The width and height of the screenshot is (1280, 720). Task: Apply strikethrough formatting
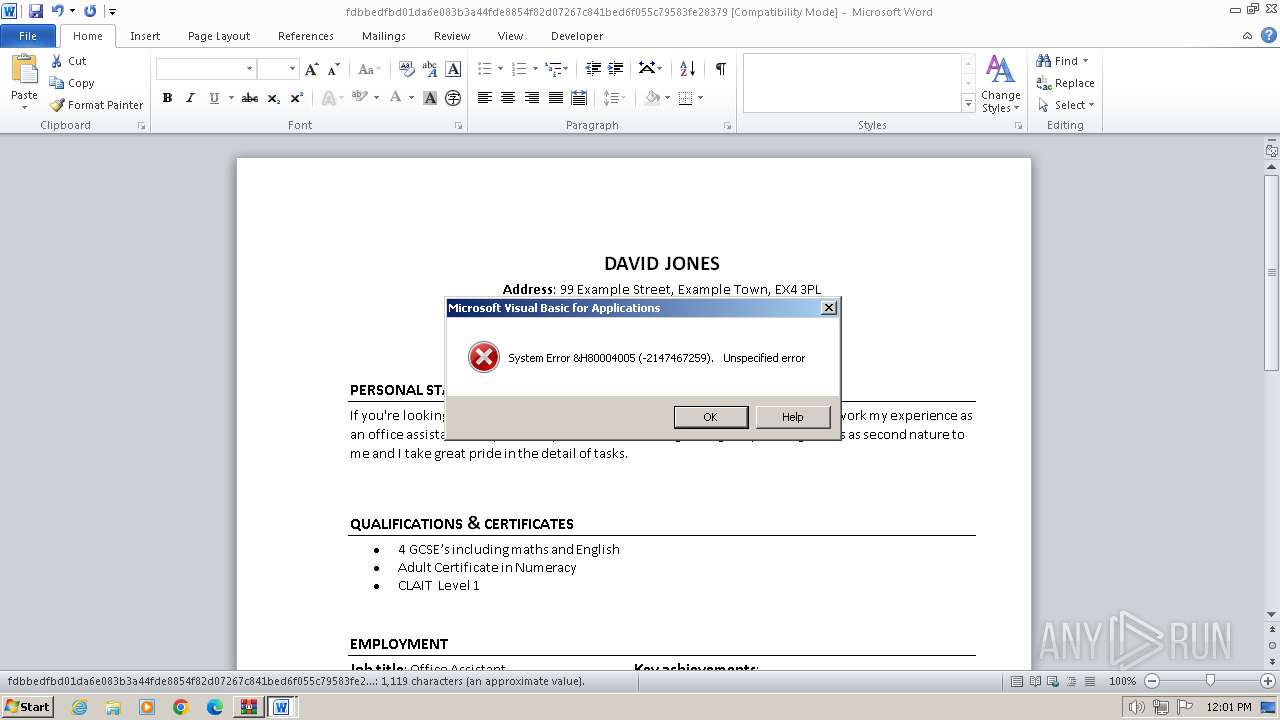pos(250,98)
